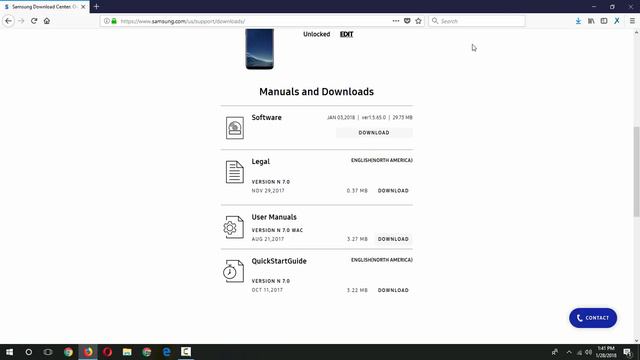The height and width of the screenshot is (360, 640).
Task: Click the Manuals and Downloads heading
Action: pos(316,92)
